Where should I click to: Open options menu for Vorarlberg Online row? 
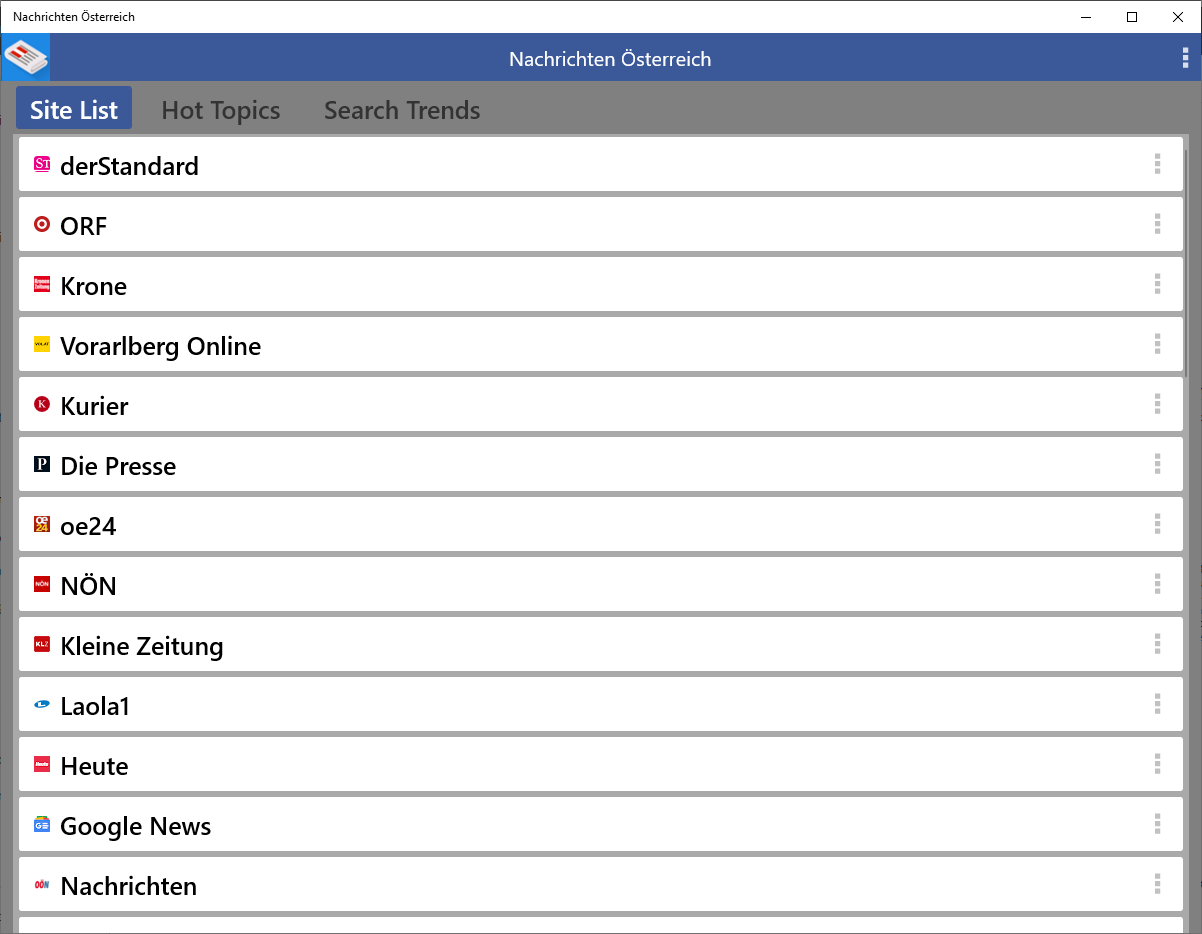click(x=1157, y=344)
